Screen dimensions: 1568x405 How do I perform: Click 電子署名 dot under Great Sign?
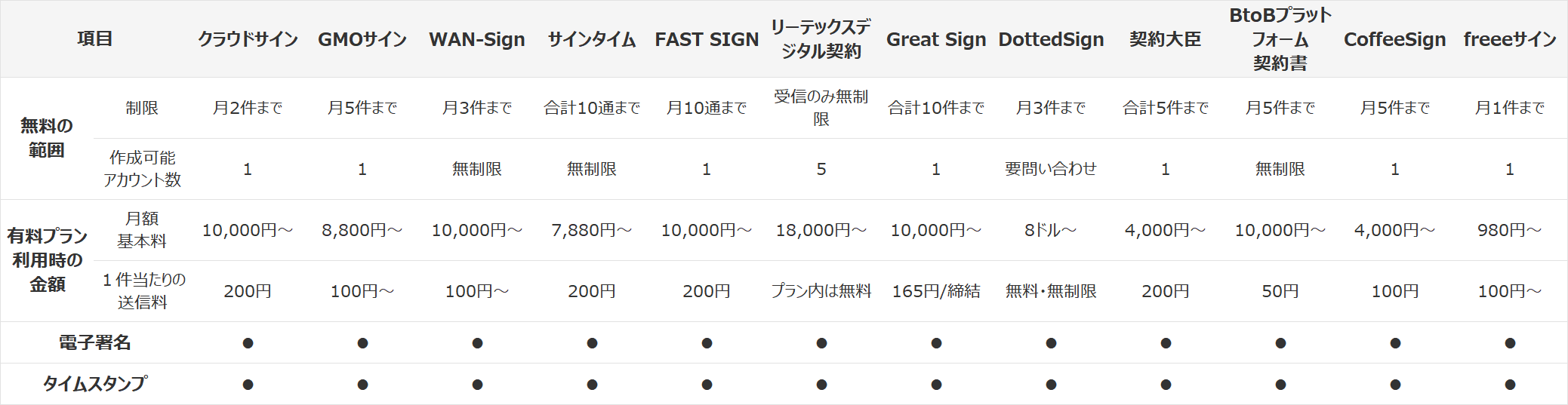point(936,343)
